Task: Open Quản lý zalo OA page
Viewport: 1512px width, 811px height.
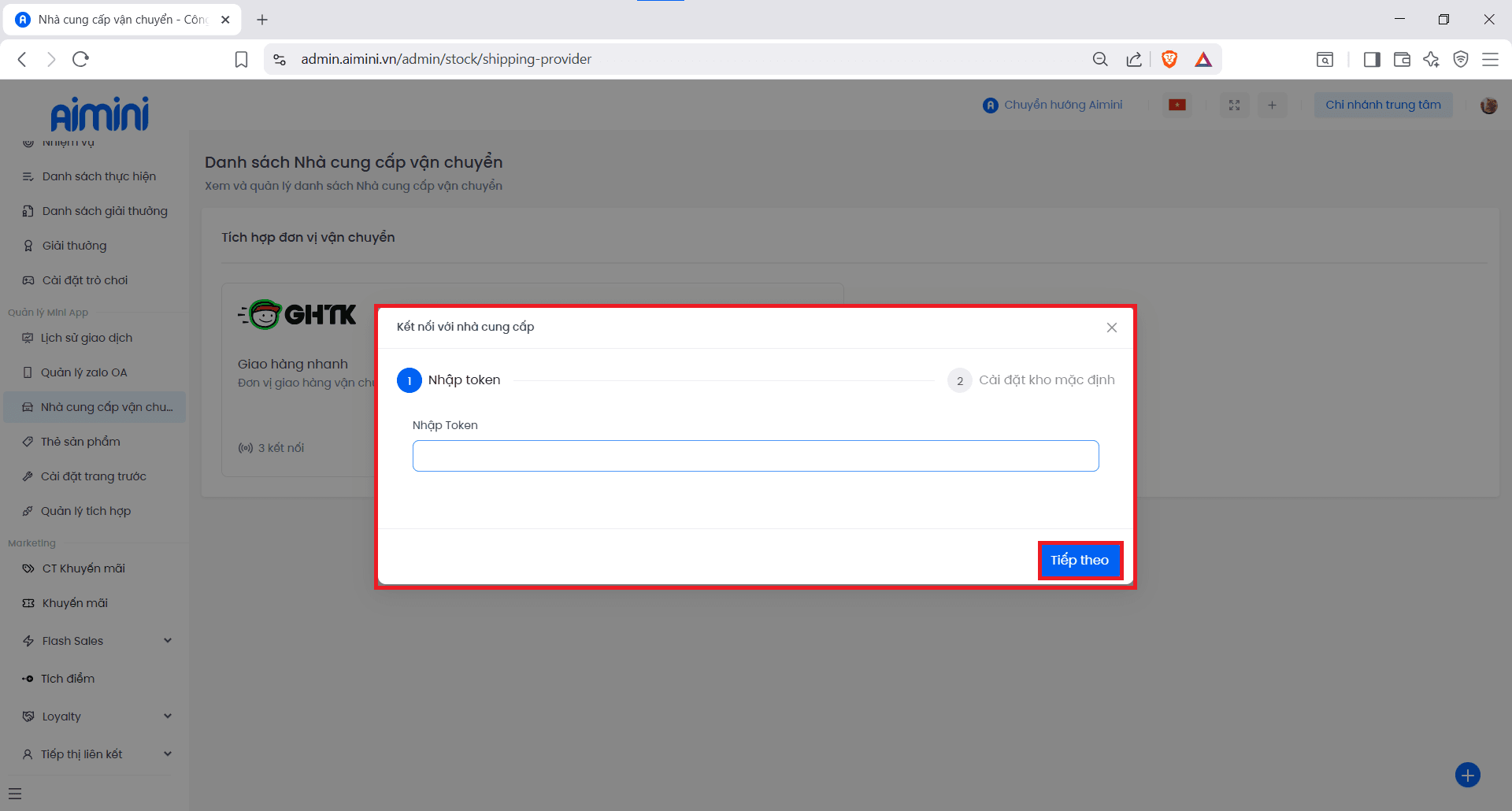Action: [x=83, y=372]
